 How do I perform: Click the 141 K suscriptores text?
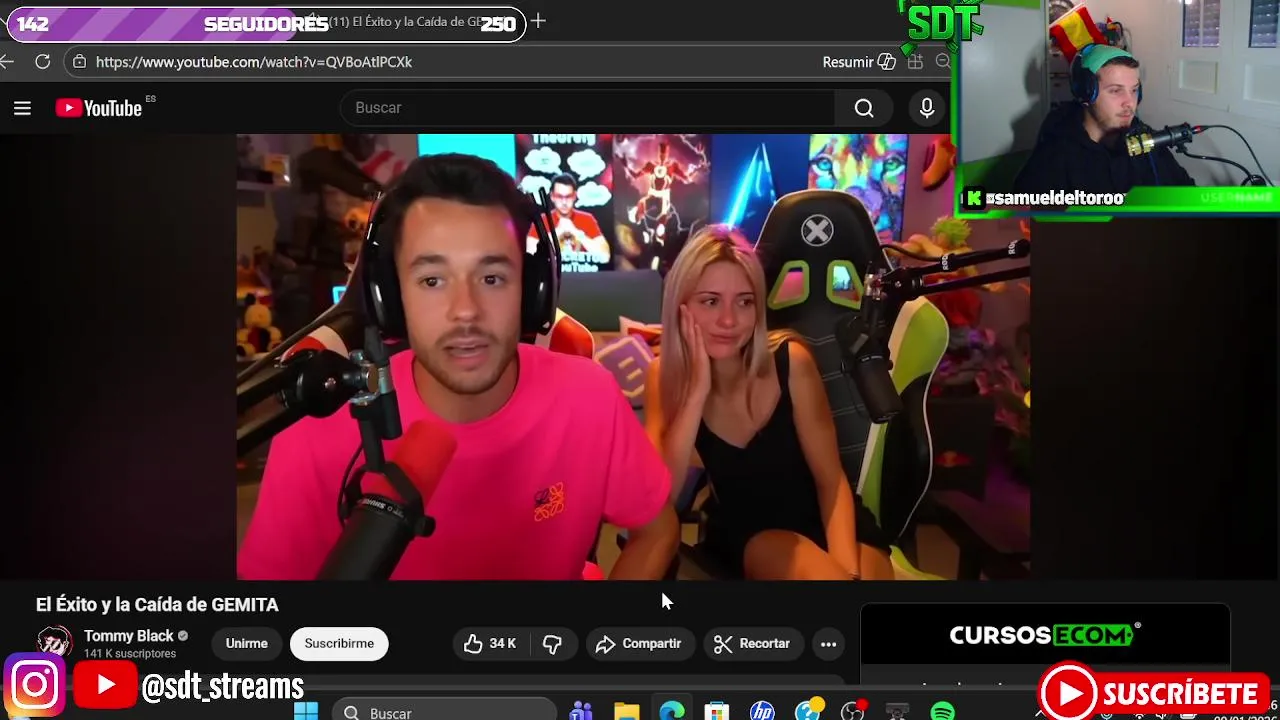(x=130, y=654)
